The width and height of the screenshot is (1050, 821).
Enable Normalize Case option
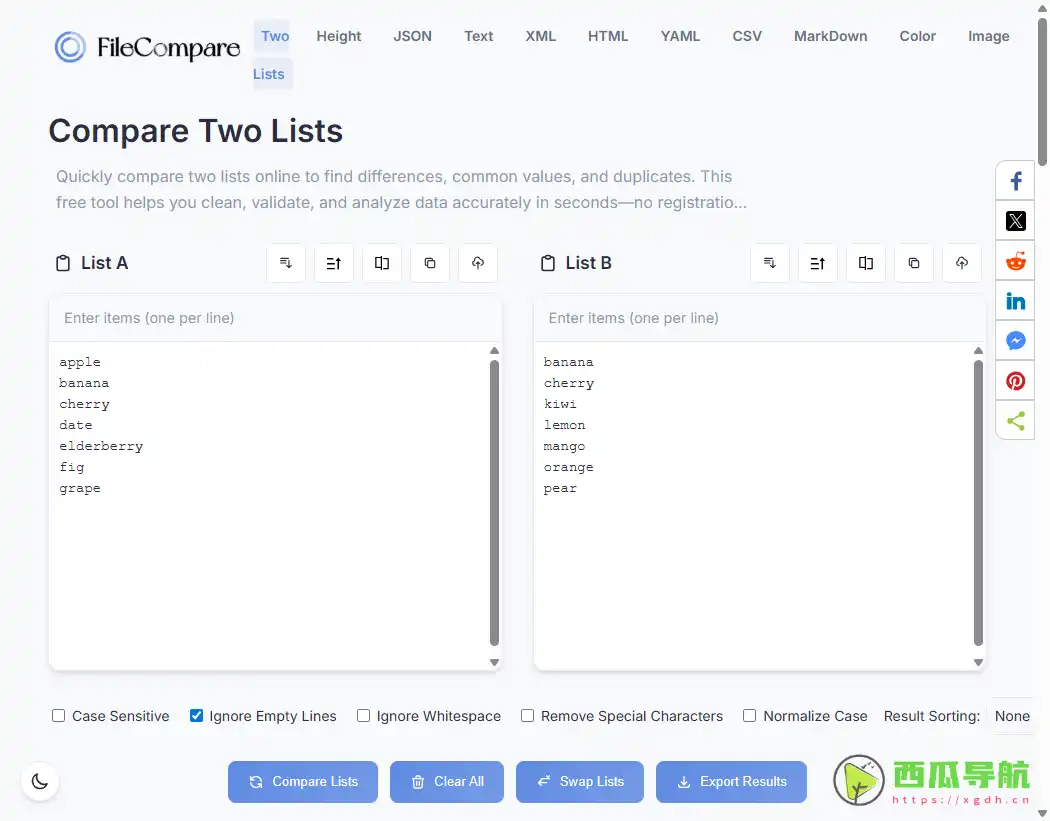coord(749,716)
